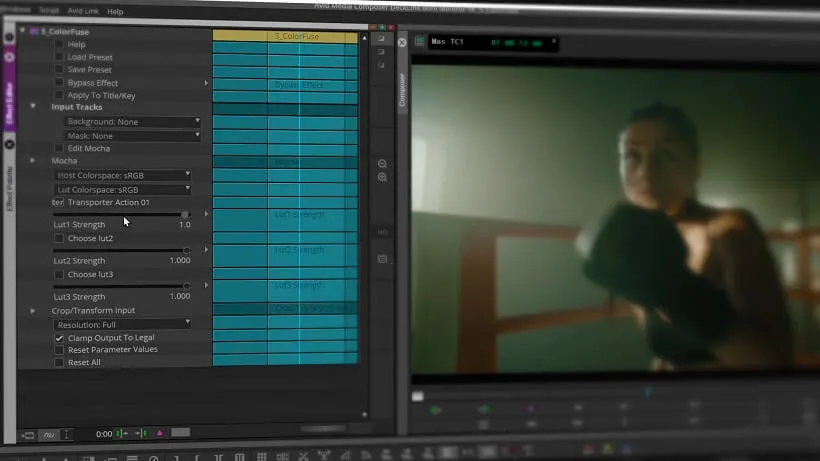Click the HQ render quality icon
820x461 pixels.
382,232
